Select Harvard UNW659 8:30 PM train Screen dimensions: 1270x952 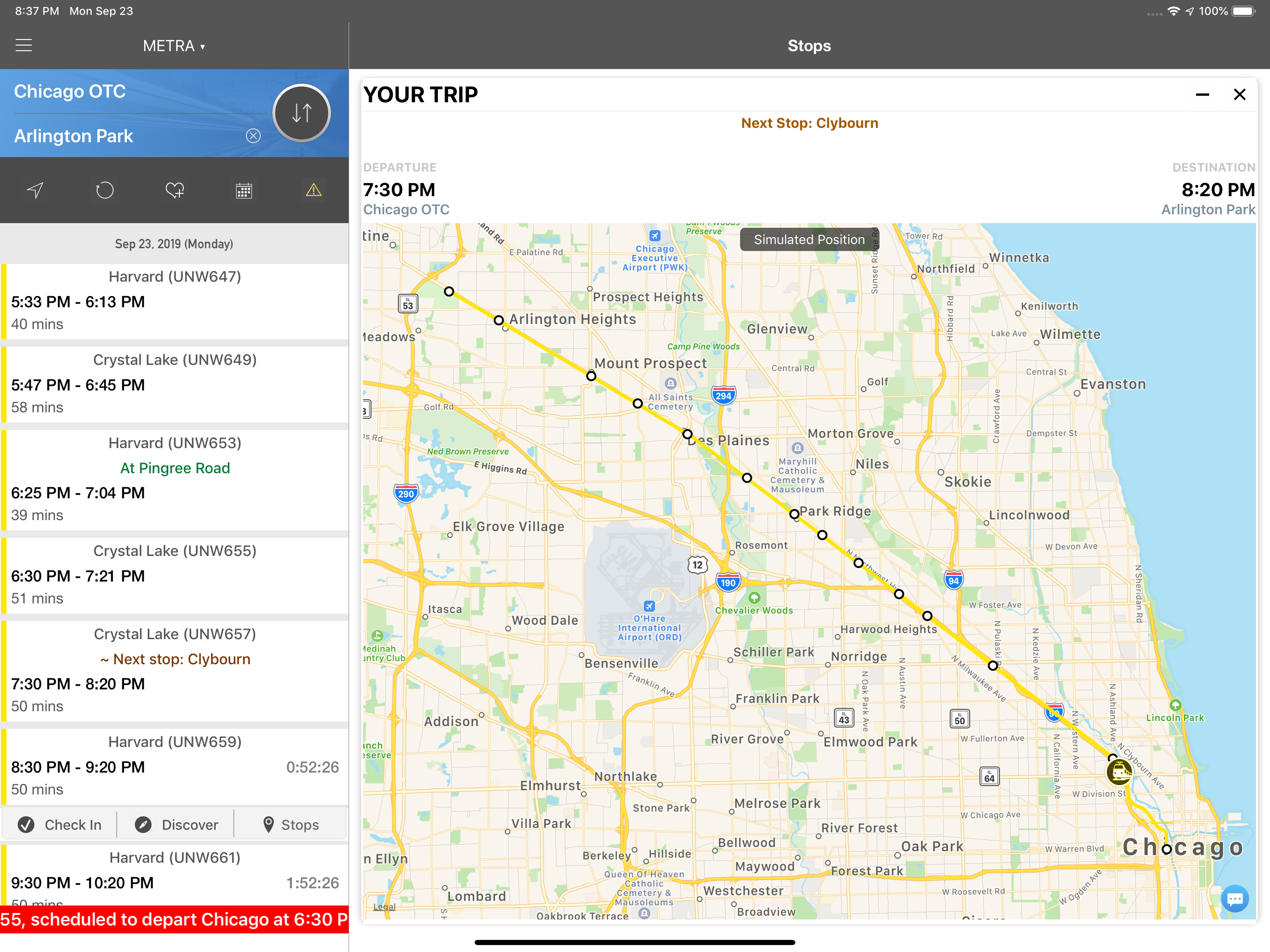point(174,766)
